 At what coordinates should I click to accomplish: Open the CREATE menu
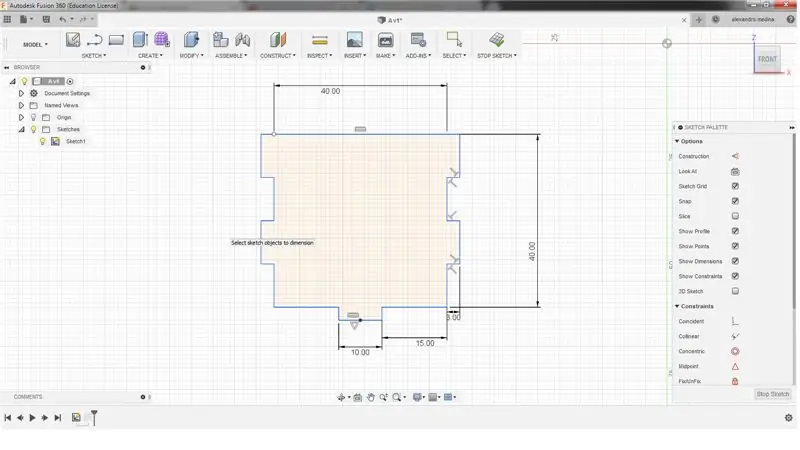tap(150, 56)
